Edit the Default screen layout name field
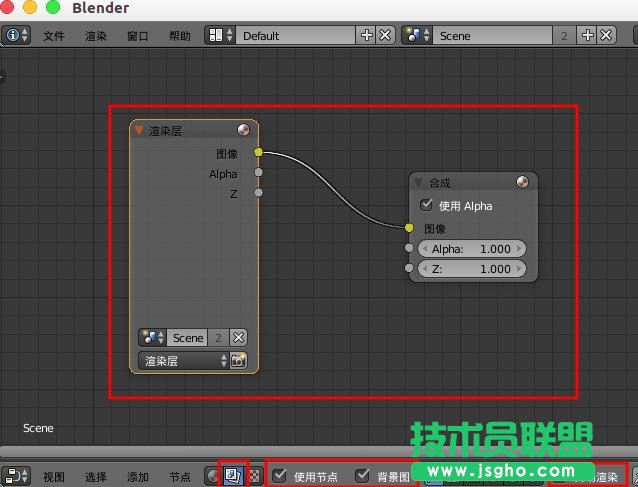Image resolution: width=638 pixels, height=487 pixels. 295,36
